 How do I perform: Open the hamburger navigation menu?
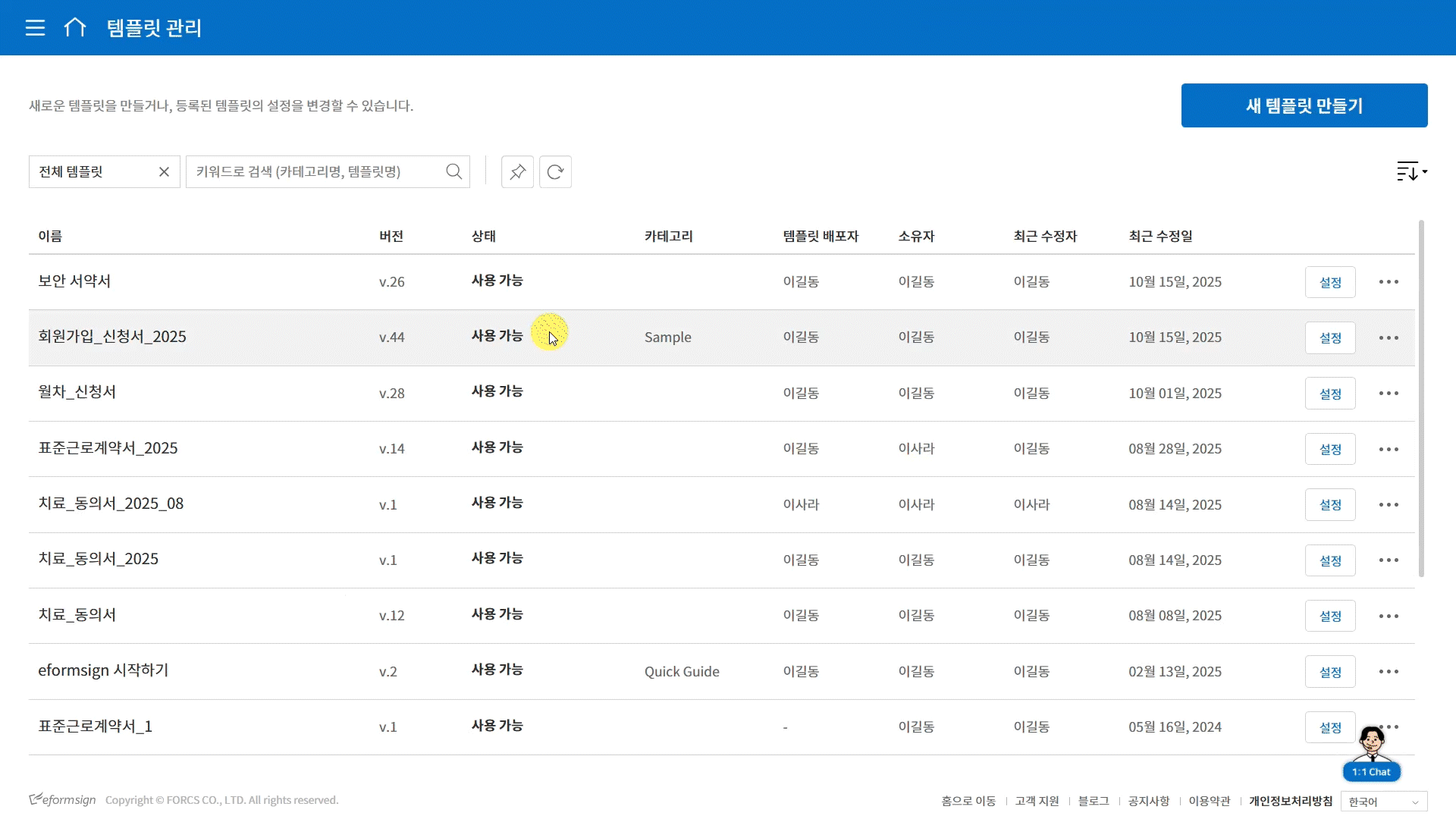35,28
